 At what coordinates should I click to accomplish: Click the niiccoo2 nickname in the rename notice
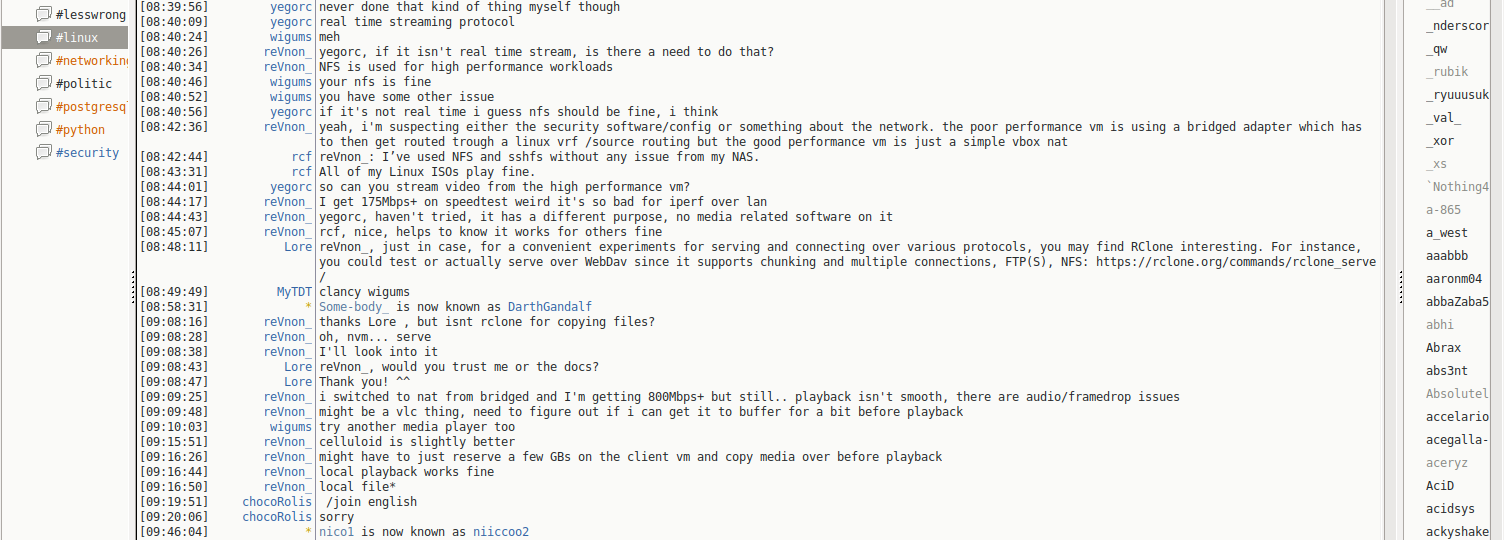click(500, 532)
